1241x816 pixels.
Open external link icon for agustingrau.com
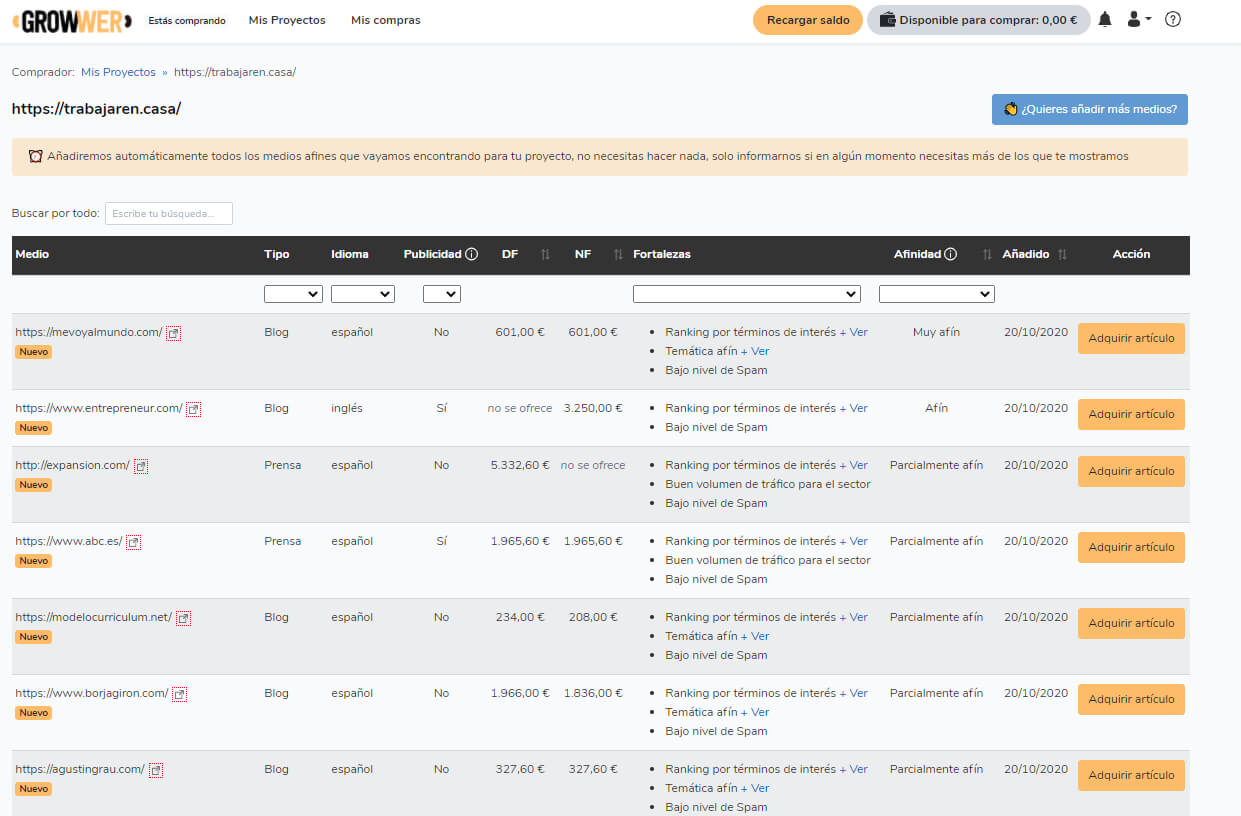(x=156, y=770)
